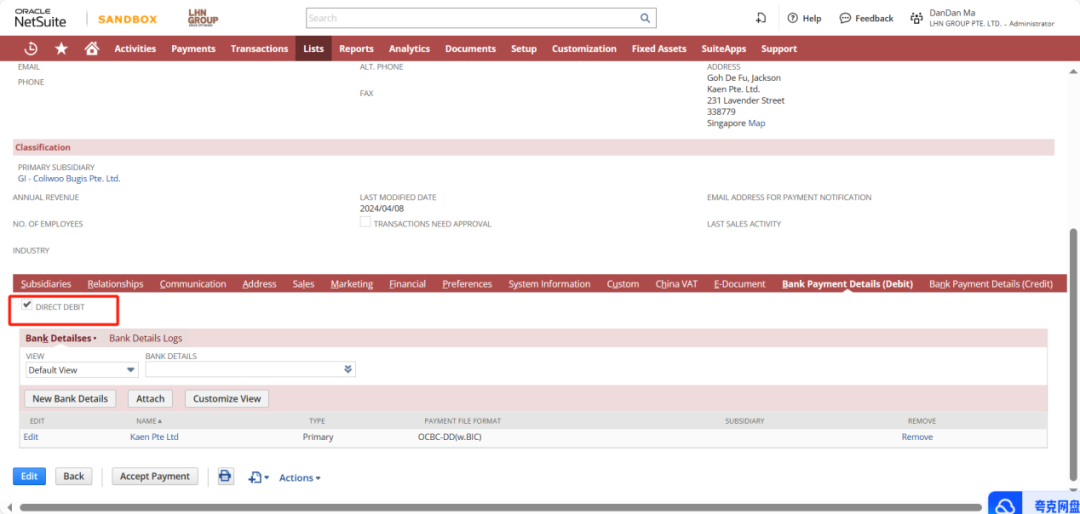The height and width of the screenshot is (514, 1080).
Task: Open the Transactions menu
Action: 260,49
